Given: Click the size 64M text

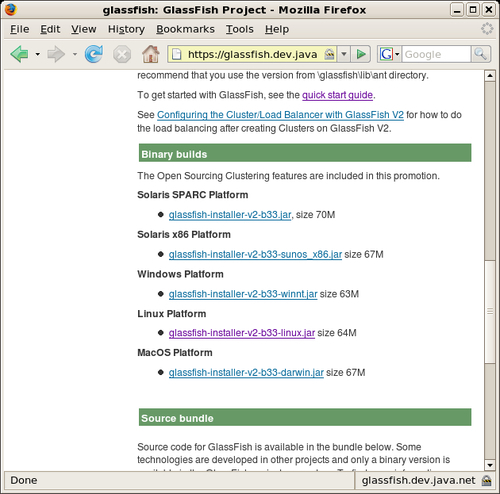Looking at the screenshot, I should coord(337,333).
